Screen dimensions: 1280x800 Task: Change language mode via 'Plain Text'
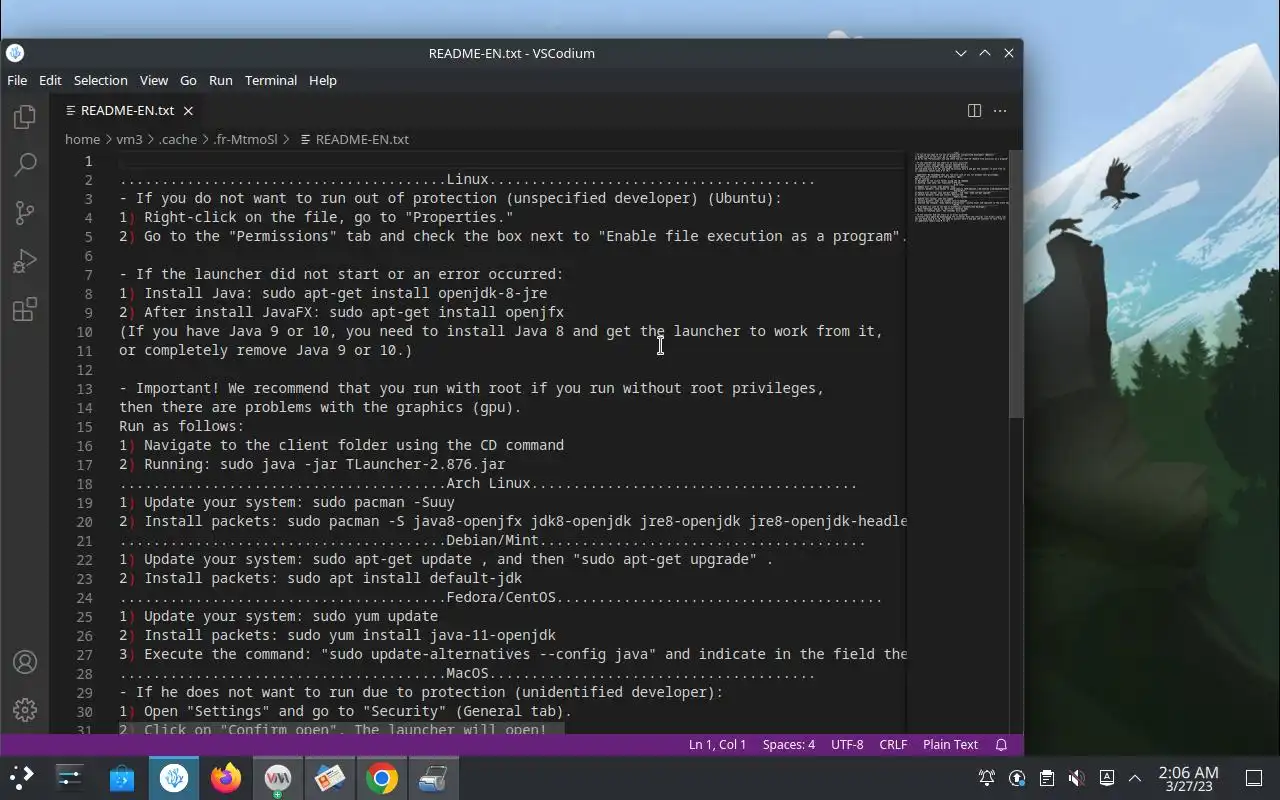coord(950,745)
